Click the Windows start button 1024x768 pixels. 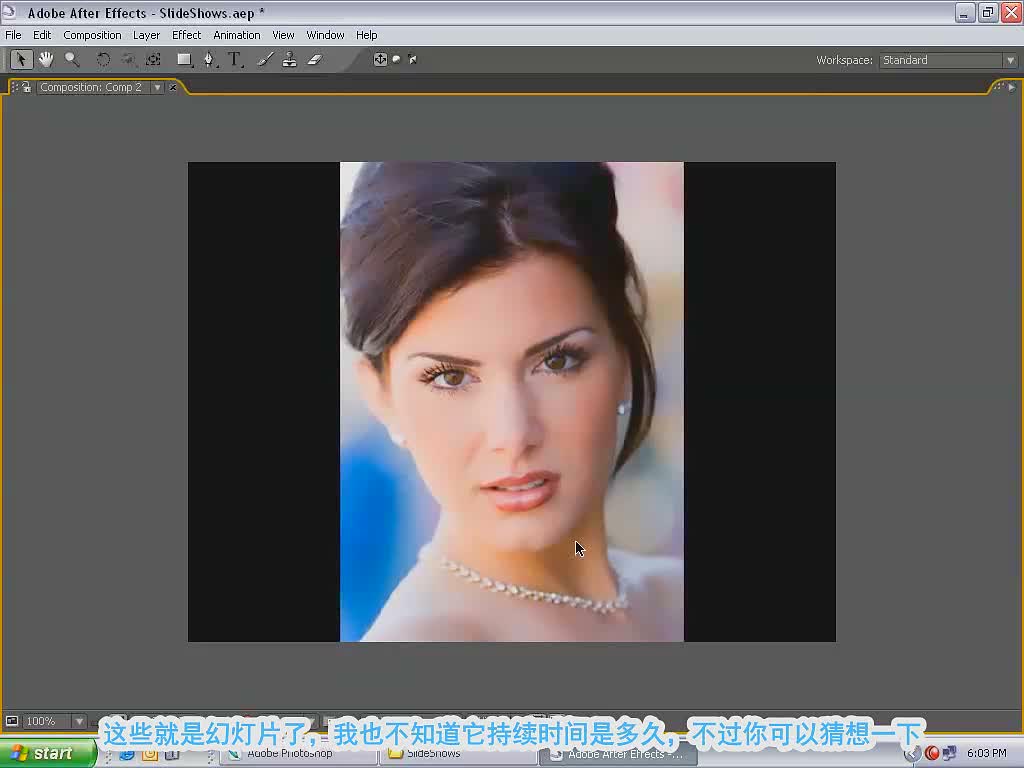pos(47,754)
